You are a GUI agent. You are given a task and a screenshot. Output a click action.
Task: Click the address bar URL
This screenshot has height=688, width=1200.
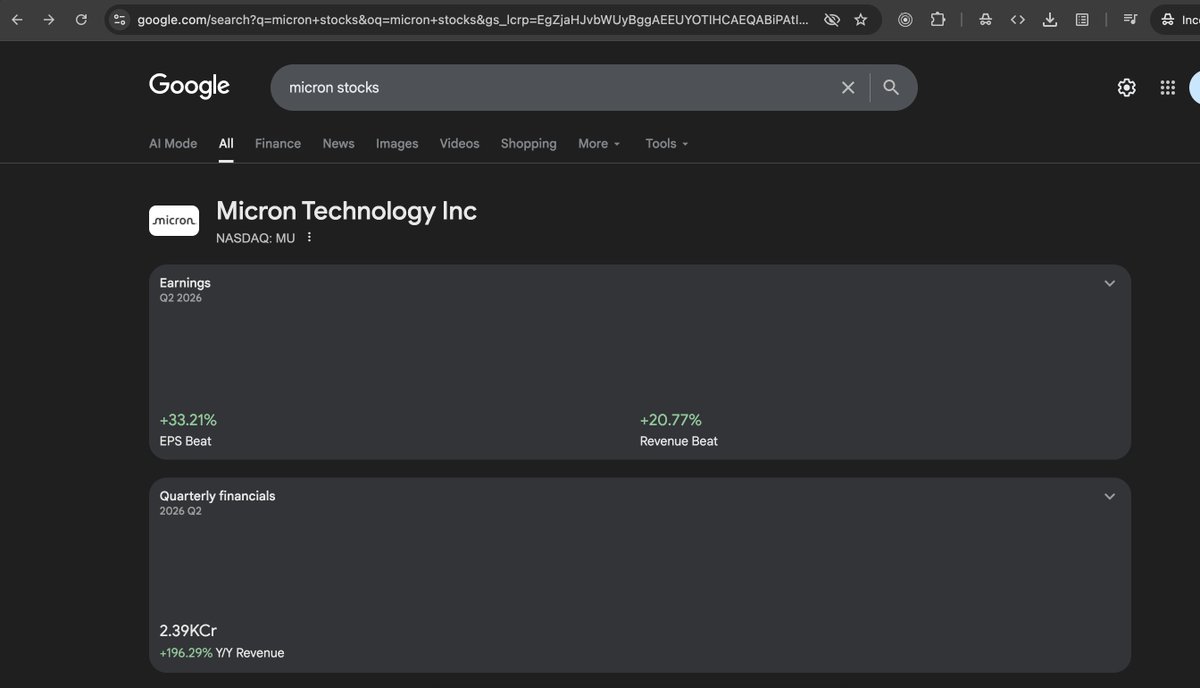pyautogui.click(x=472, y=20)
